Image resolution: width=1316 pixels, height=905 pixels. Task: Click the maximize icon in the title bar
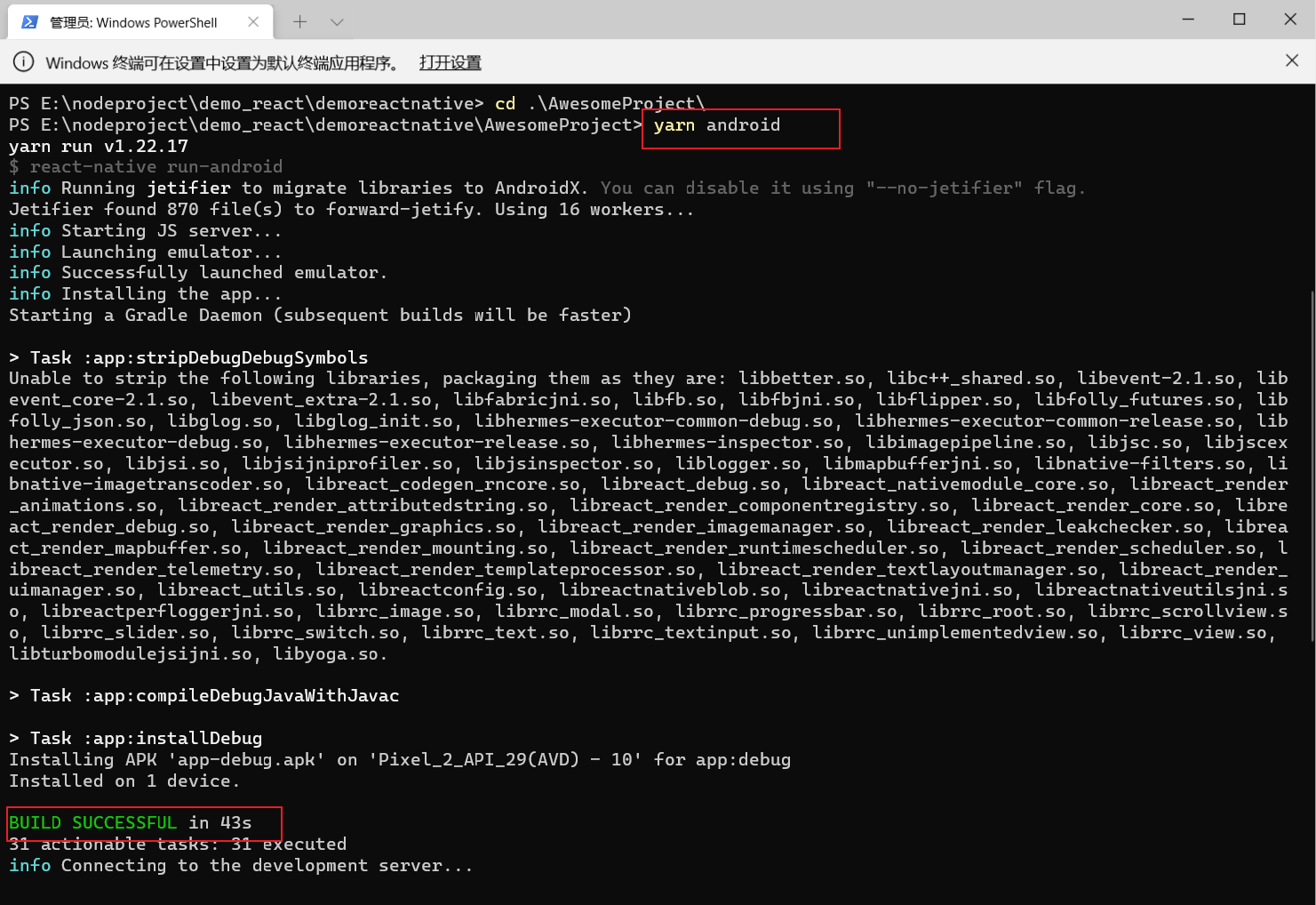[x=1240, y=19]
